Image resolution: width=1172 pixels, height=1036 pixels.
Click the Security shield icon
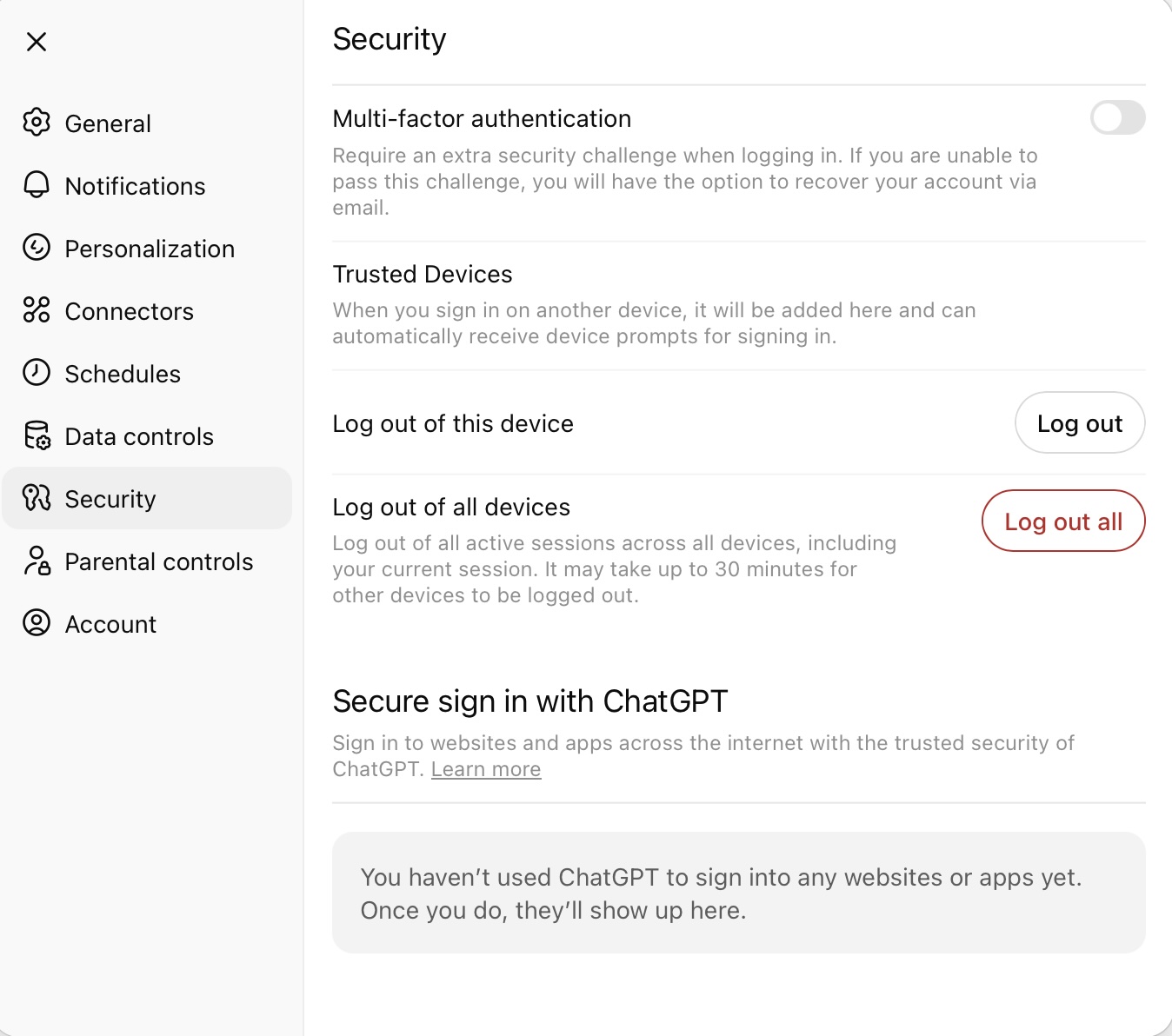coord(37,498)
